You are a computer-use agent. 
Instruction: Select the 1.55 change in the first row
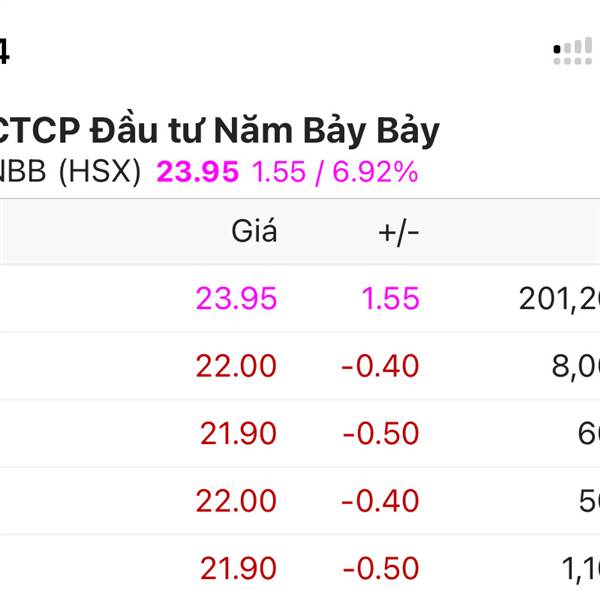390,298
